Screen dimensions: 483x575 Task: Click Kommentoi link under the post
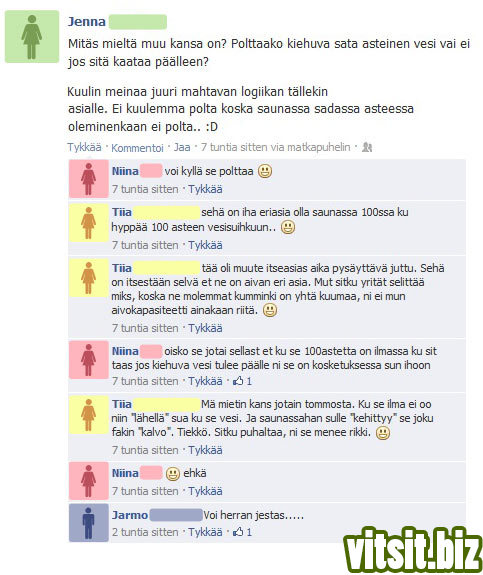coord(137,148)
